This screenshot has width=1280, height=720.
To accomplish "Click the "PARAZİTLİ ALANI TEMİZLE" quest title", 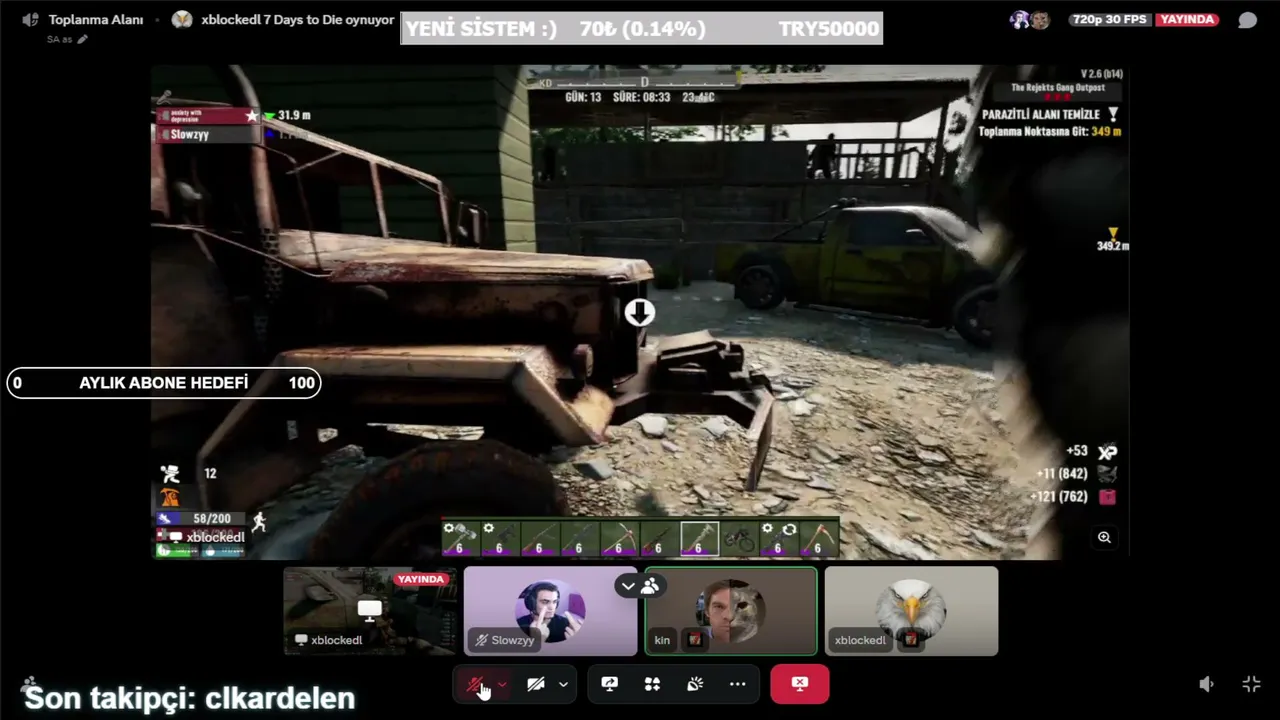I will (1041, 115).
